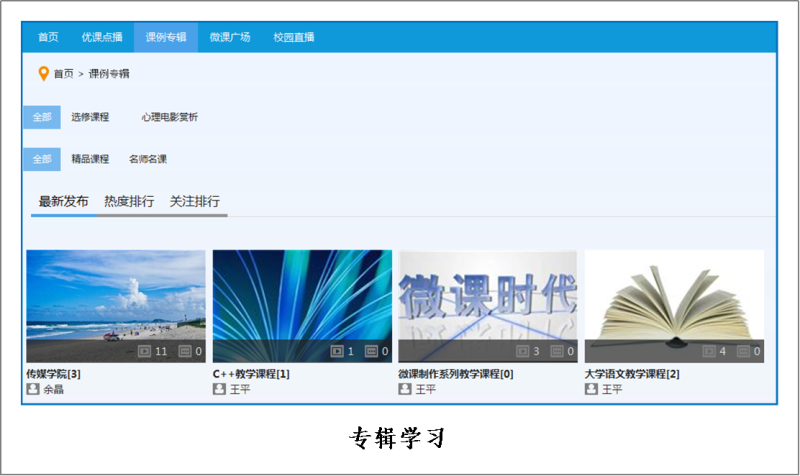
Task: Open the open-book thumbnail of 大学语文教学课程
Action: click(674, 306)
